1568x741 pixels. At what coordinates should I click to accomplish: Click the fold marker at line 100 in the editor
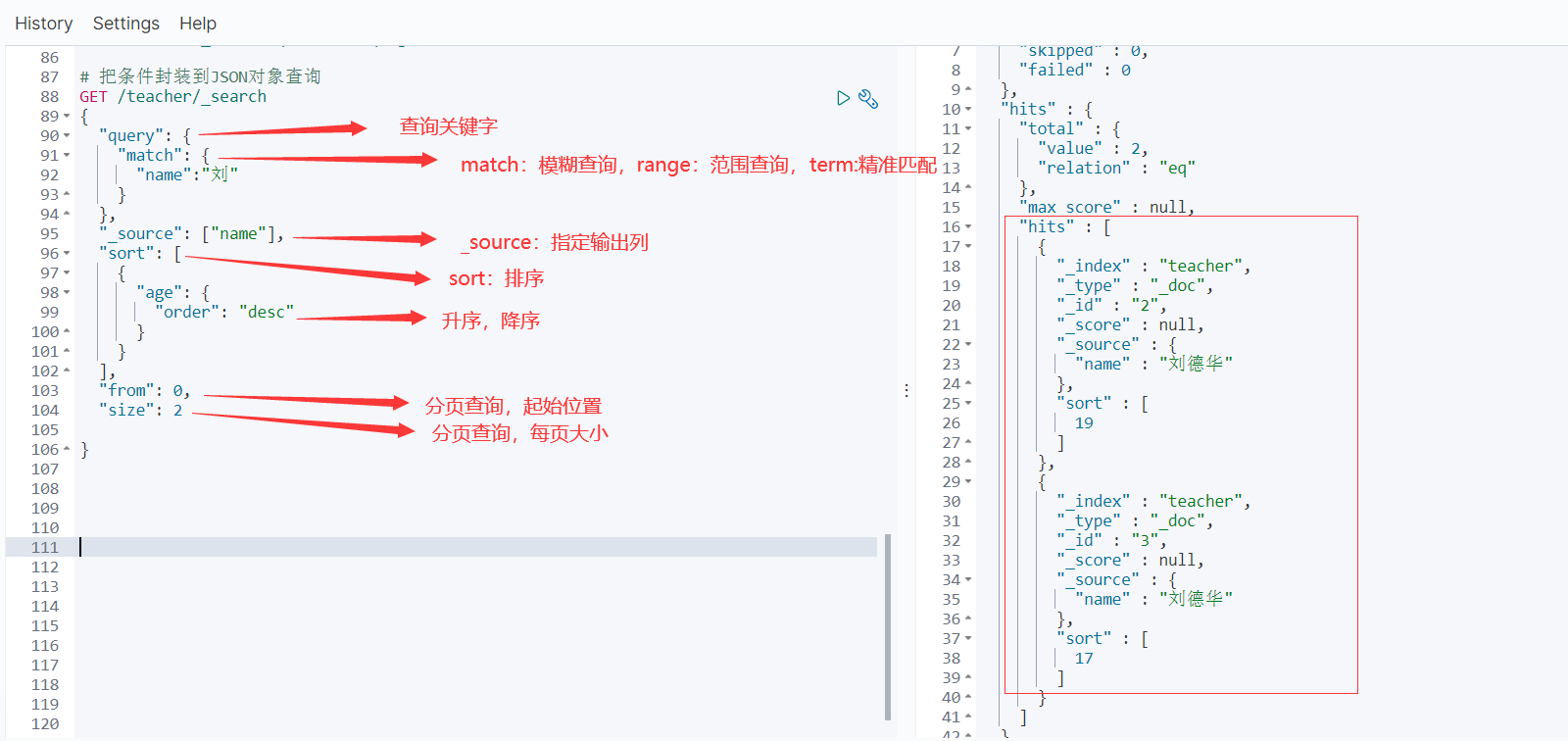[x=67, y=331]
